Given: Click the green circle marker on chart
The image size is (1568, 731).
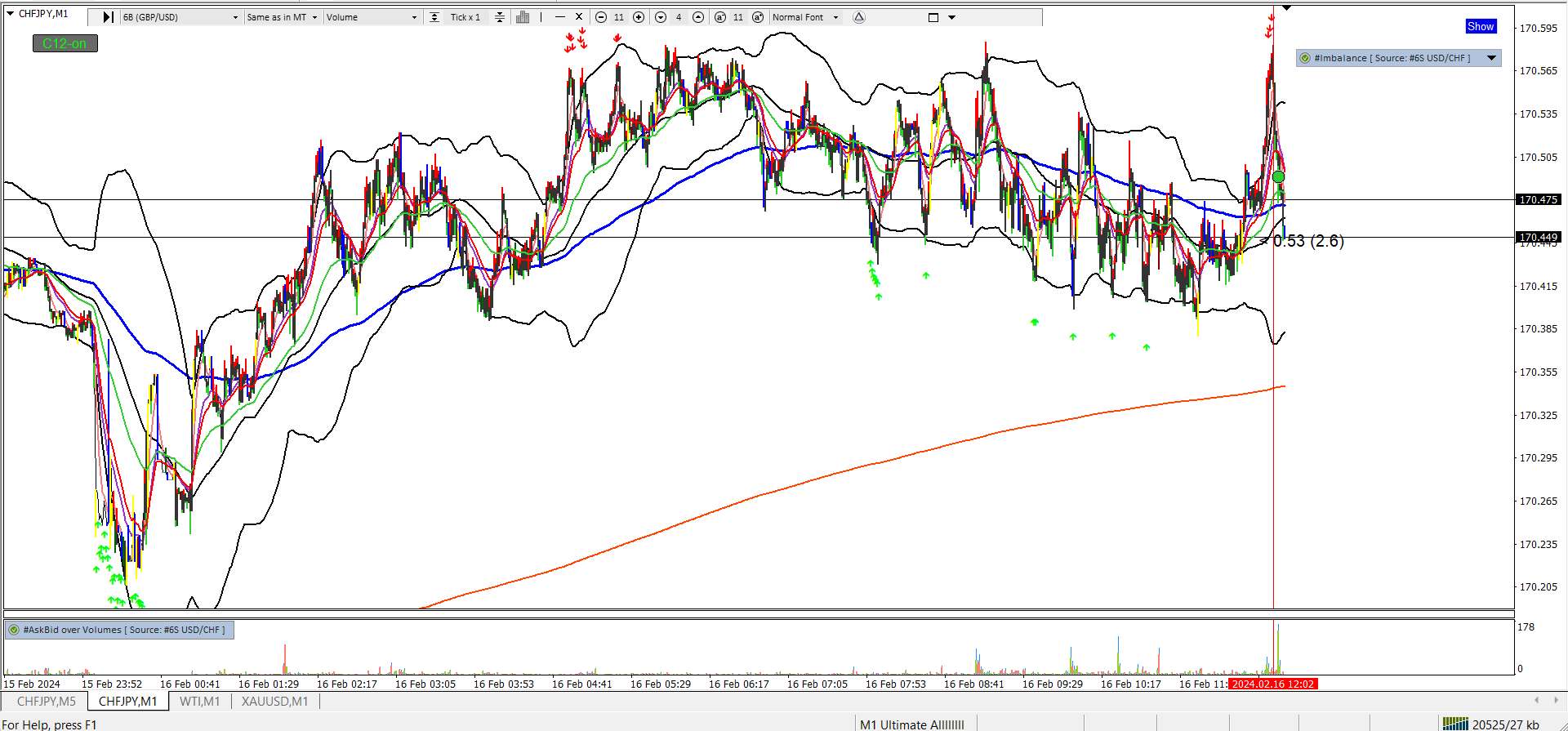Looking at the screenshot, I should [x=1278, y=176].
